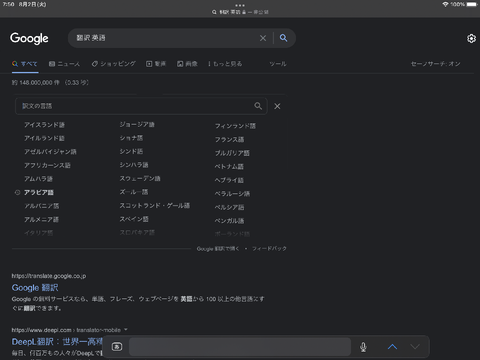Expand the もっと見る menu
Screen dimensions: 480x360
[225, 64]
